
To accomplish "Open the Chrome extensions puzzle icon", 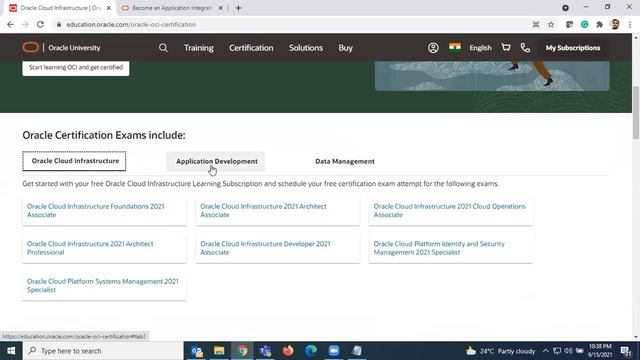I will point(600,24).
